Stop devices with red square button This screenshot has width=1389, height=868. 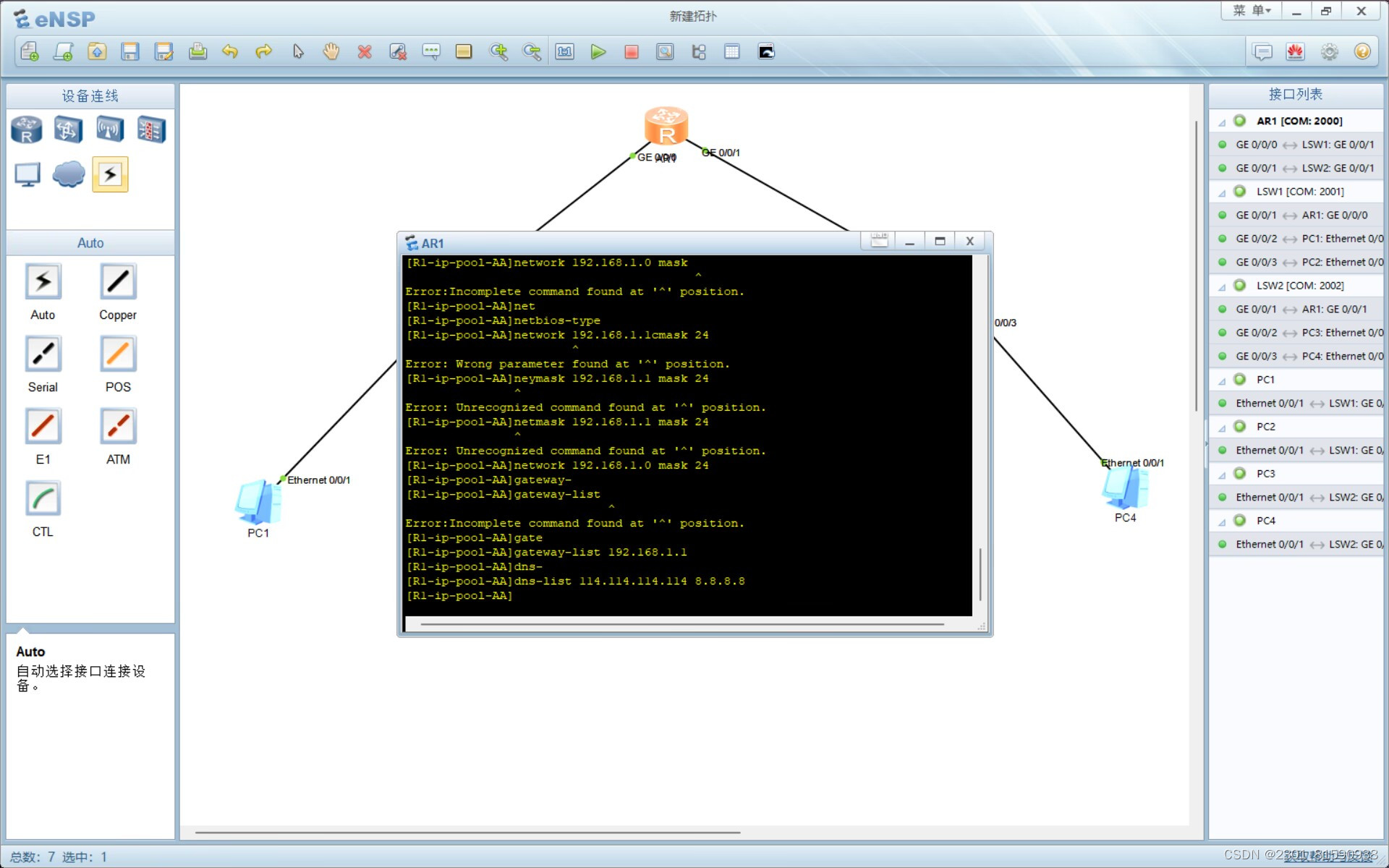point(632,51)
